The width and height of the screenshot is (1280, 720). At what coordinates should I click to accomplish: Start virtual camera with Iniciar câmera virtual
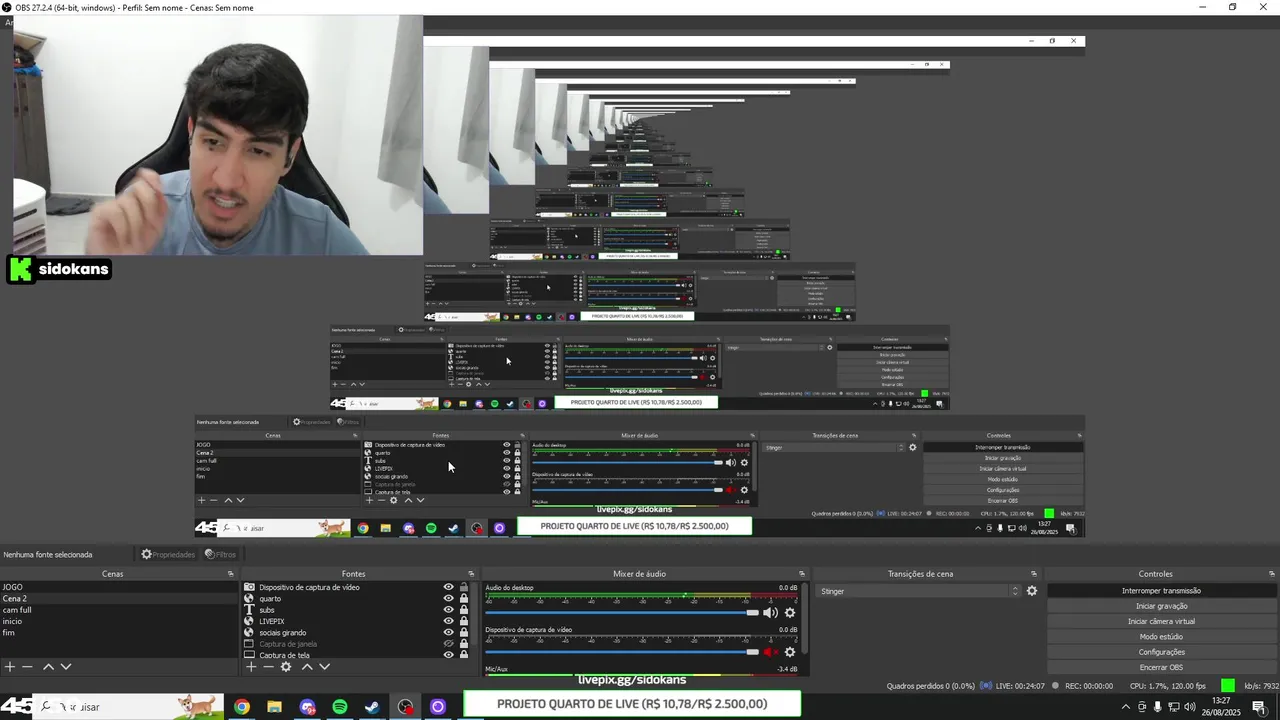[x=1161, y=621]
